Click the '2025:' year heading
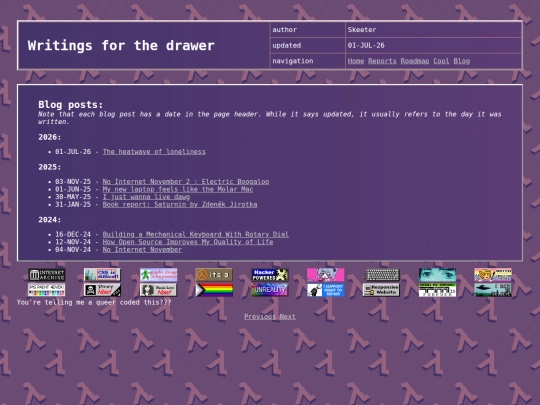Screen dimensions: 540x405 (x=50, y=167)
